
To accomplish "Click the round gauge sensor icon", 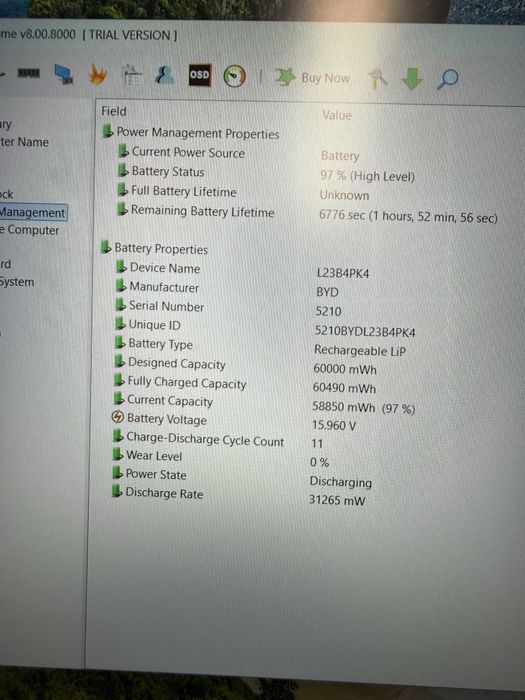I will coord(234,76).
